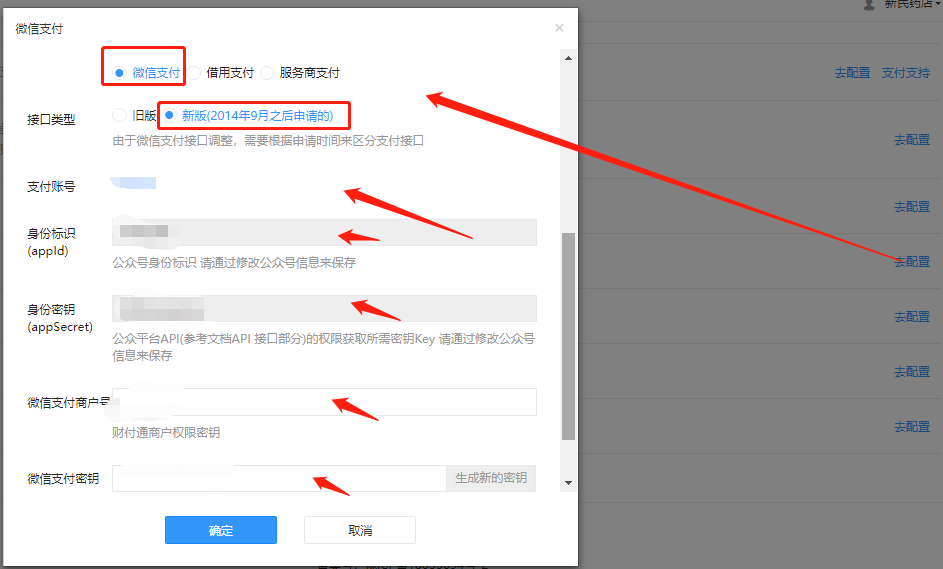Focus the 微信支付密钥 input field
This screenshot has height=569, width=943.
[279, 478]
